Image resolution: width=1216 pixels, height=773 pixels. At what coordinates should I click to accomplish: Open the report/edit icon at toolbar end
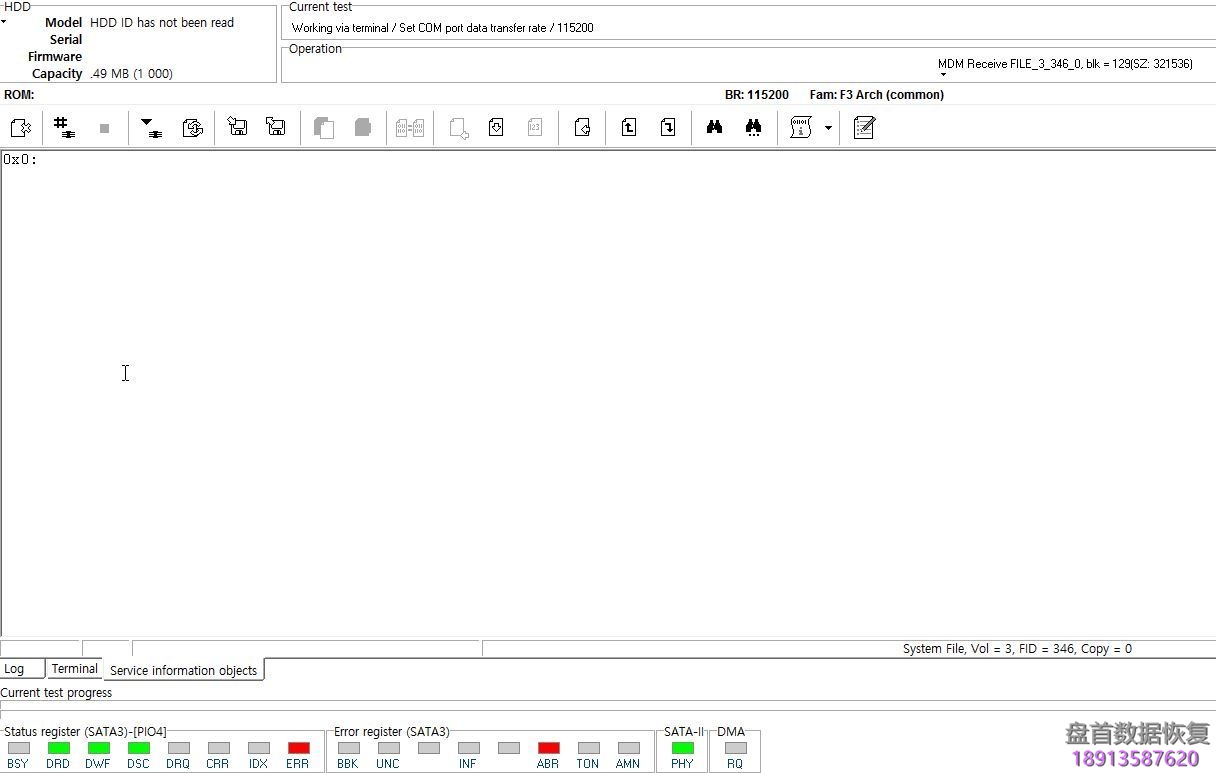(x=864, y=127)
